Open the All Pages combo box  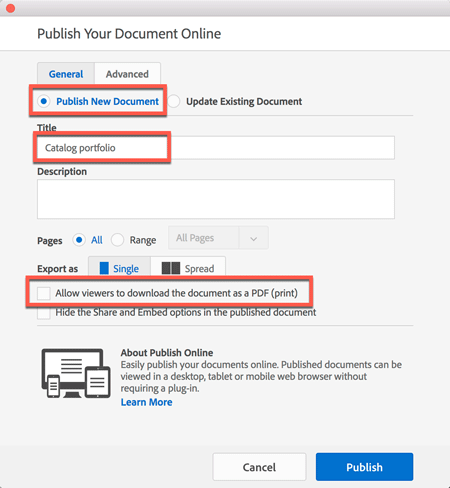tap(218, 238)
